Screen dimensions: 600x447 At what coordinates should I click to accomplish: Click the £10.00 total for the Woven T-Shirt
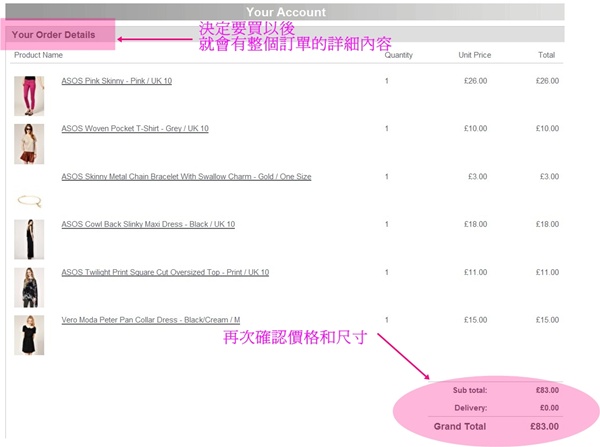[x=547, y=129]
